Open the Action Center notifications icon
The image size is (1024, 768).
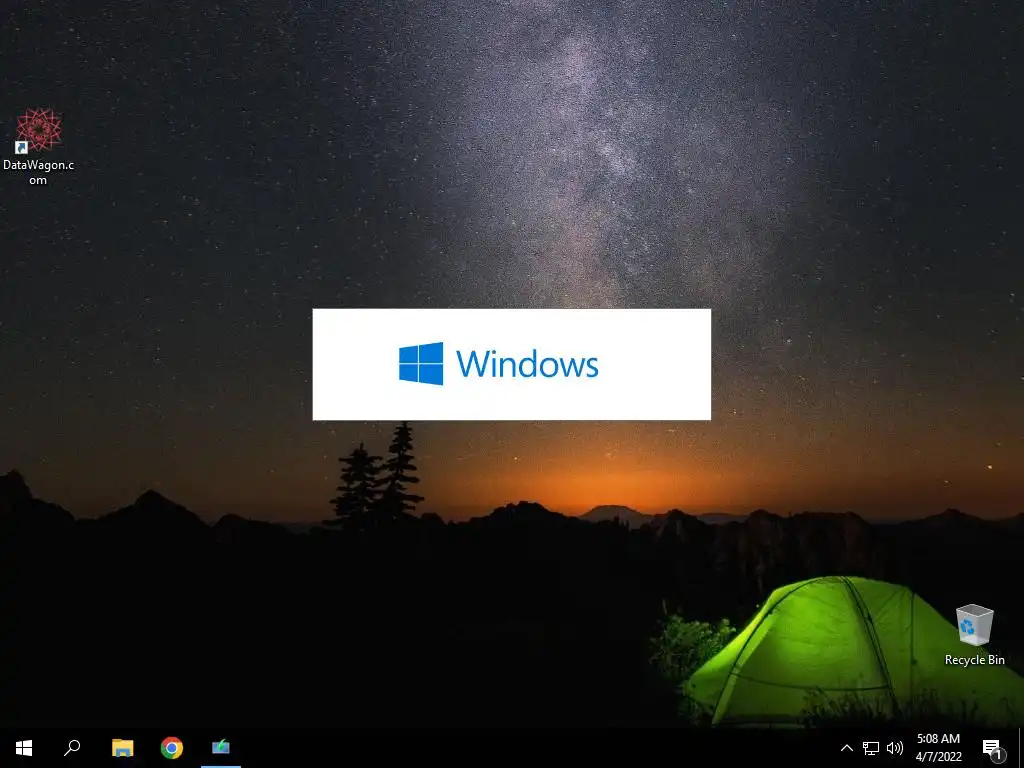(x=993, y=748)
